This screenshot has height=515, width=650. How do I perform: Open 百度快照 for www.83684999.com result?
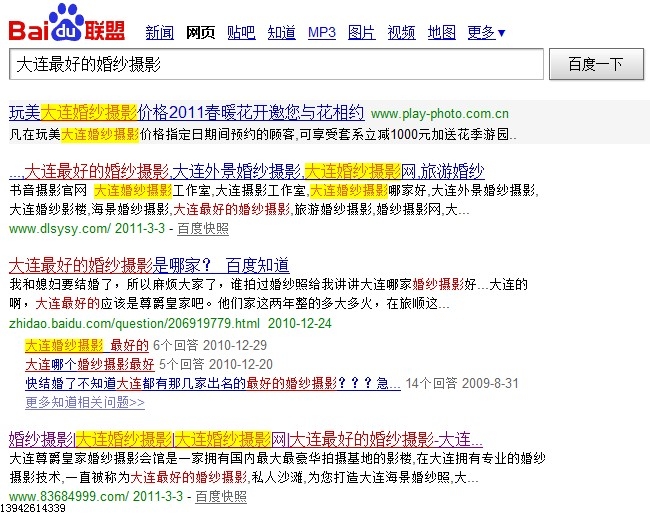221,496
